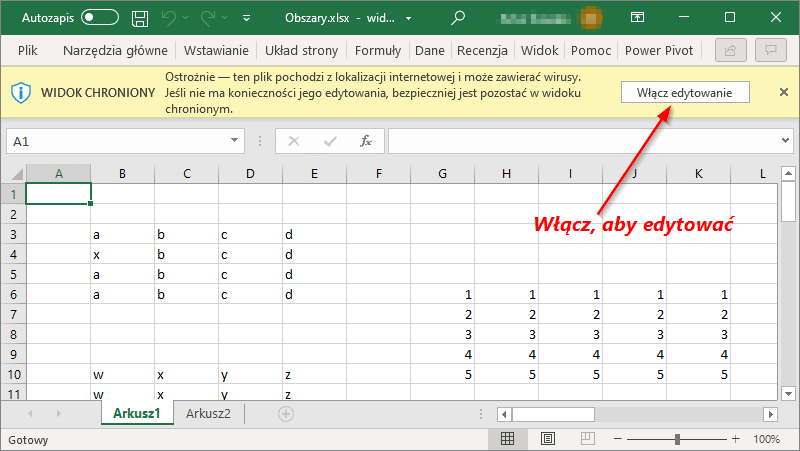The width and height of the screenshot is (800, 451).
Task: Open the Układ strony tab
Action: point(302,51)
